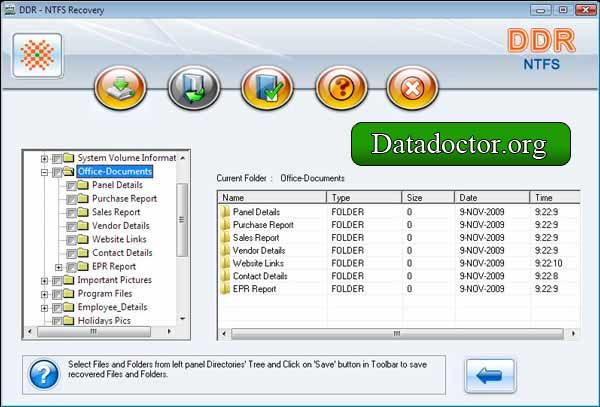
Task: Sort file list by Size column header
Action: coord(428,197)
